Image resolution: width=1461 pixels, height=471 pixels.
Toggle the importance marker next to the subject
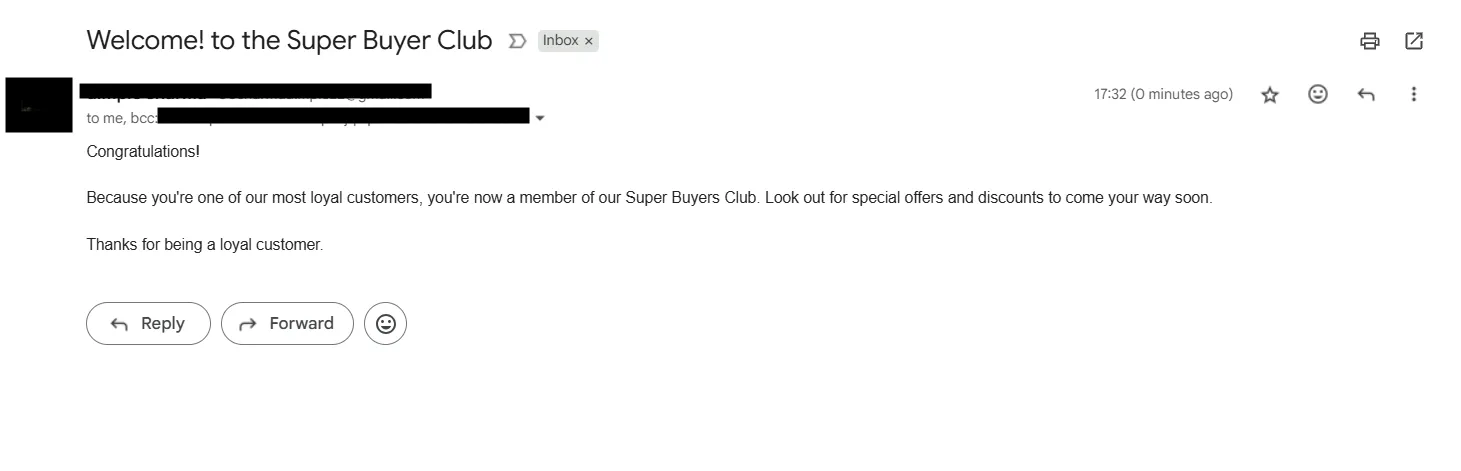[x=517, y=41]
